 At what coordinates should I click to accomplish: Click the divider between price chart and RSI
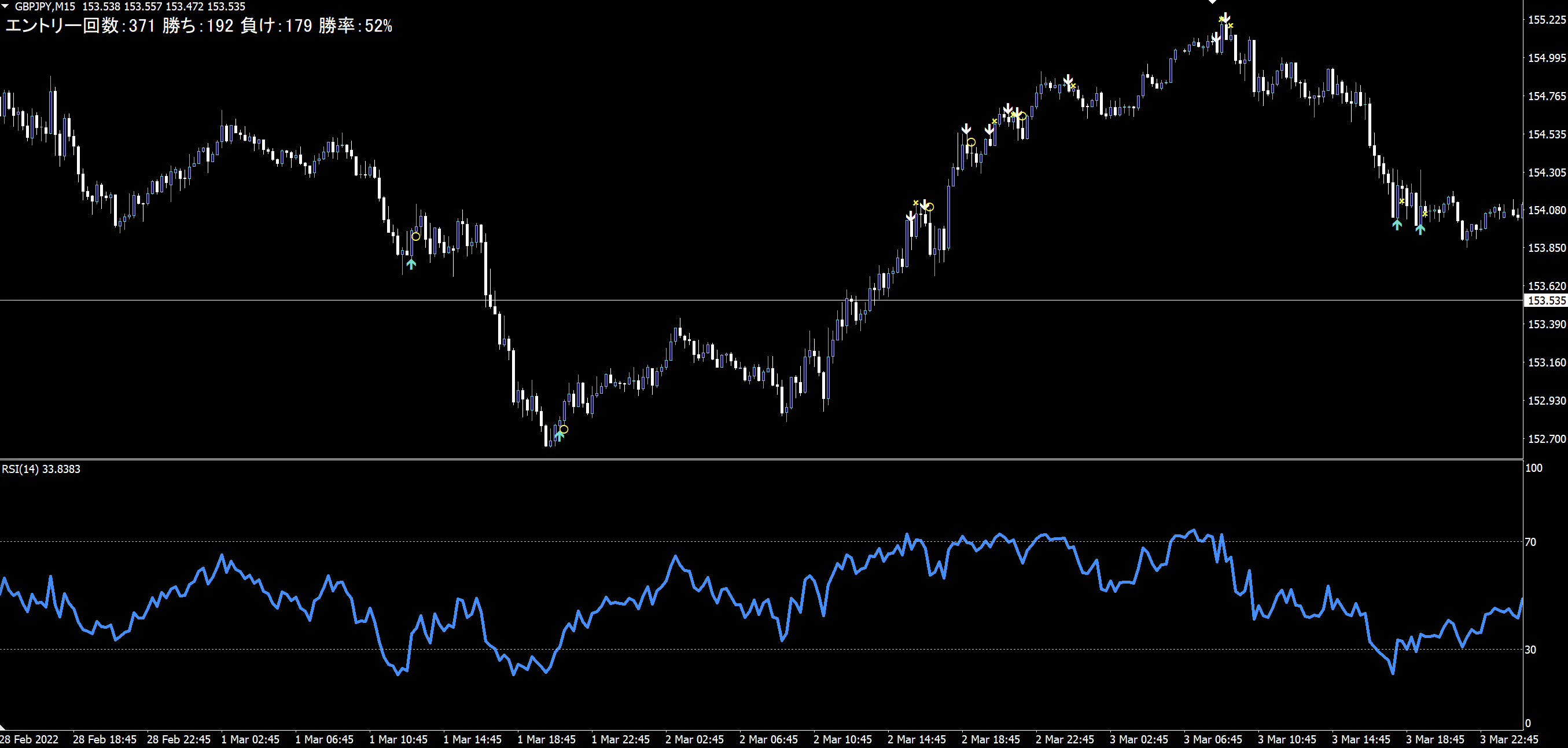coord(730,459)
